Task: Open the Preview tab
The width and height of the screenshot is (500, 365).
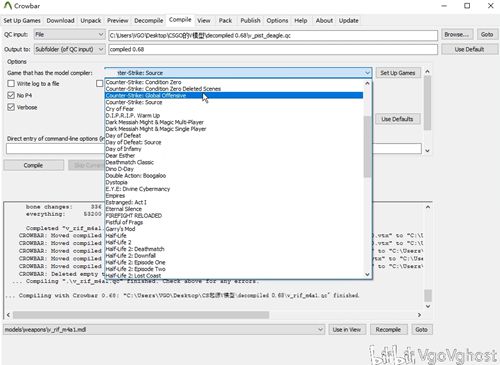Action: pyautogui.click(x=117, y=21)
